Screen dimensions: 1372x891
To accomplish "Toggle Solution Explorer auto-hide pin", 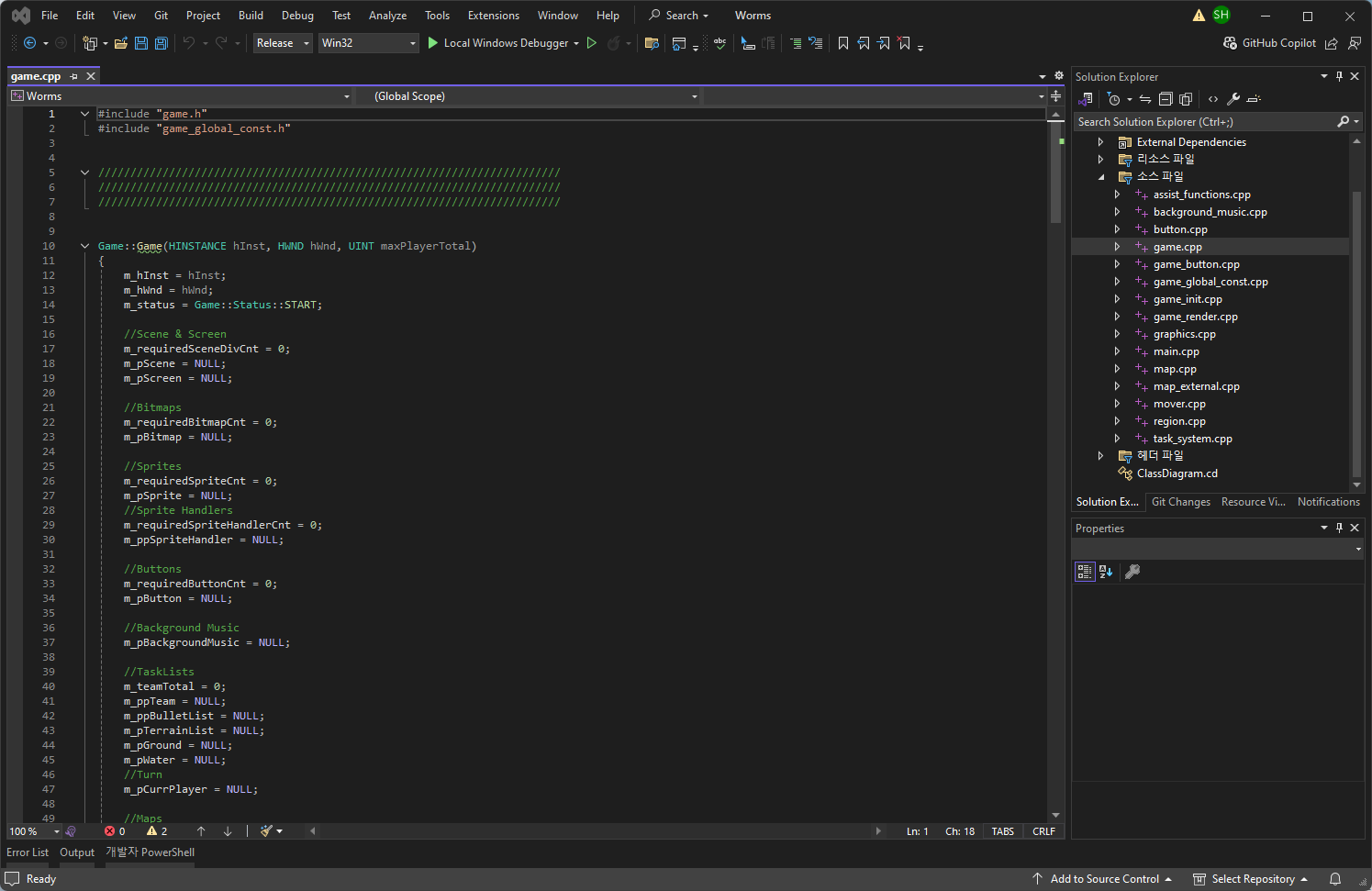I will [1339, 77].
